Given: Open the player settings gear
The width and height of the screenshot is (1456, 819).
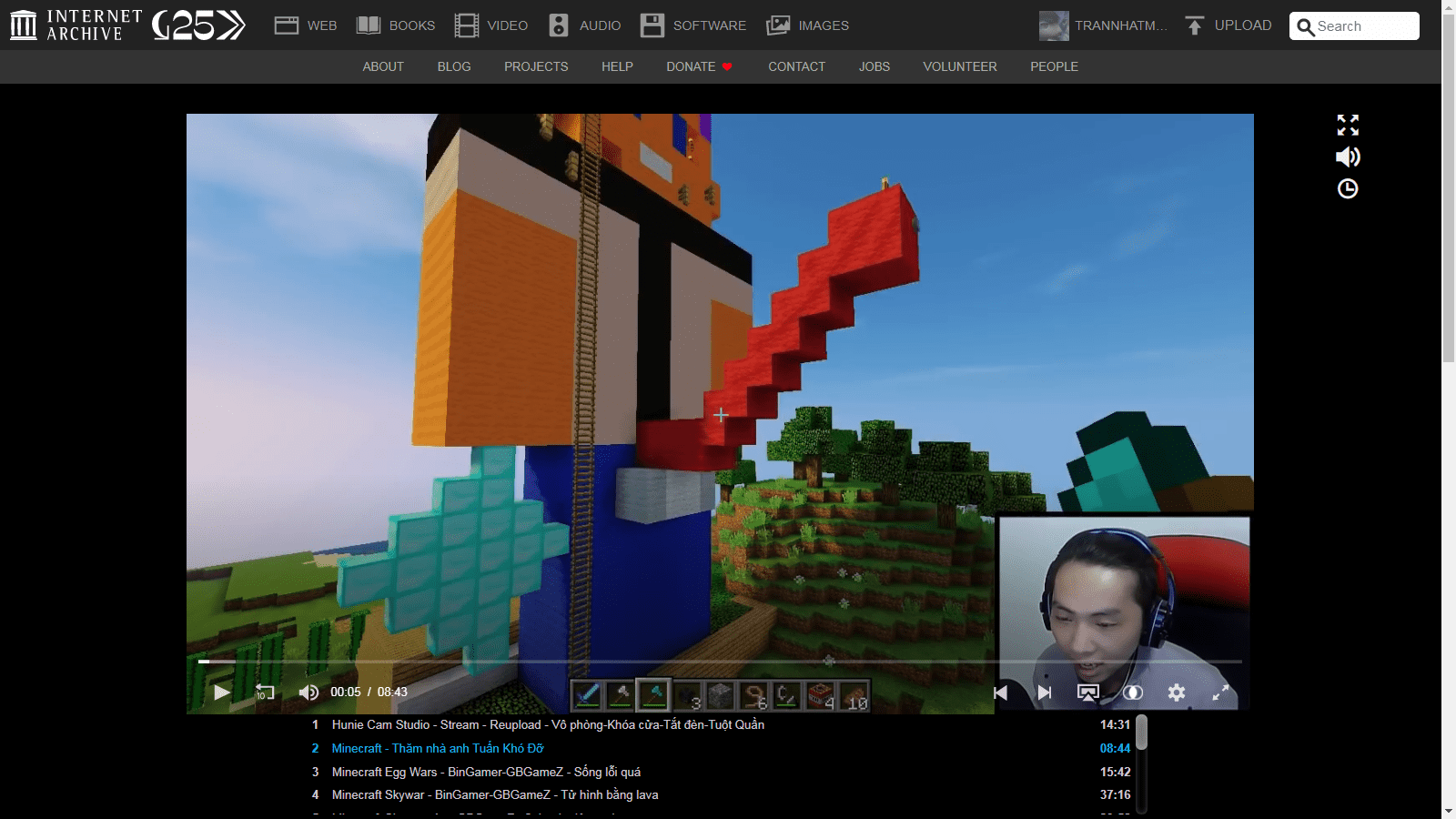Looking at the screenshot, I should (x=1177, y=693).
